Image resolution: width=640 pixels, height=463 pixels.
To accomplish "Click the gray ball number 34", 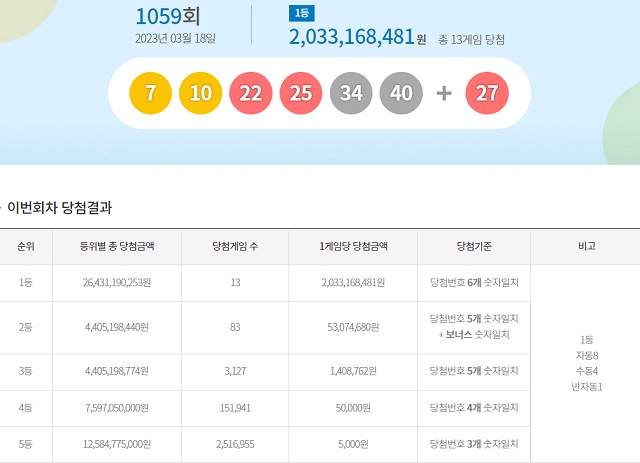I will pos(351,93).
